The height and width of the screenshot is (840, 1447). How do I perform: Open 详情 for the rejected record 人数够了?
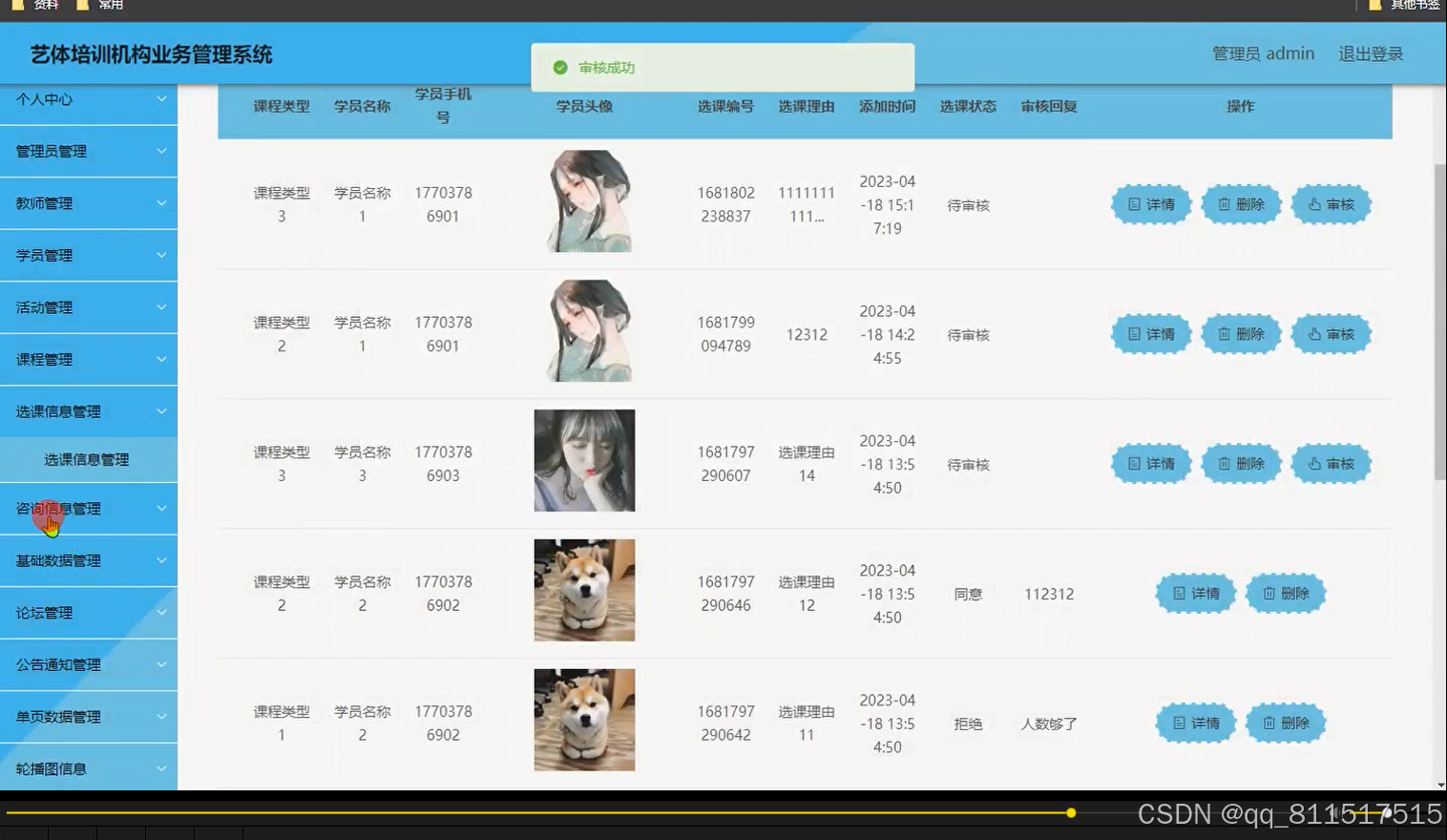[x=1196, y=724]
